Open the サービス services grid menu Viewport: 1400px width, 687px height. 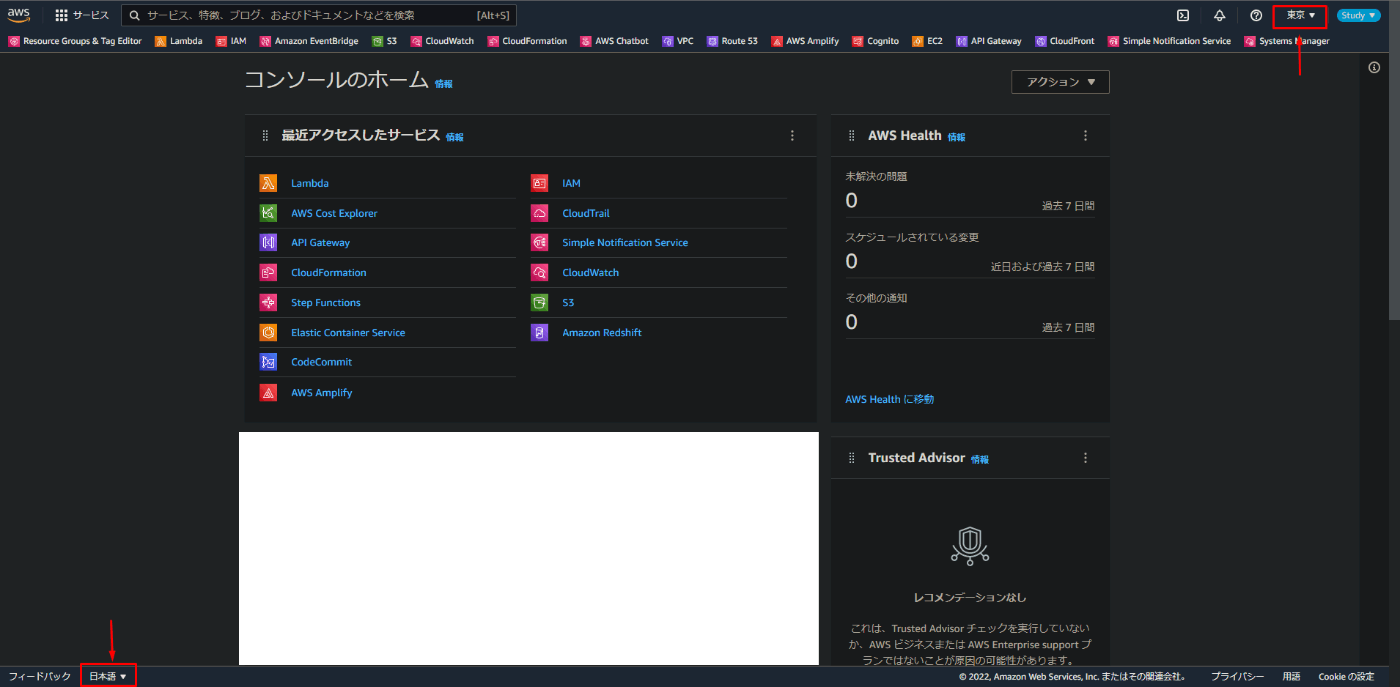[x=82, y=15]
